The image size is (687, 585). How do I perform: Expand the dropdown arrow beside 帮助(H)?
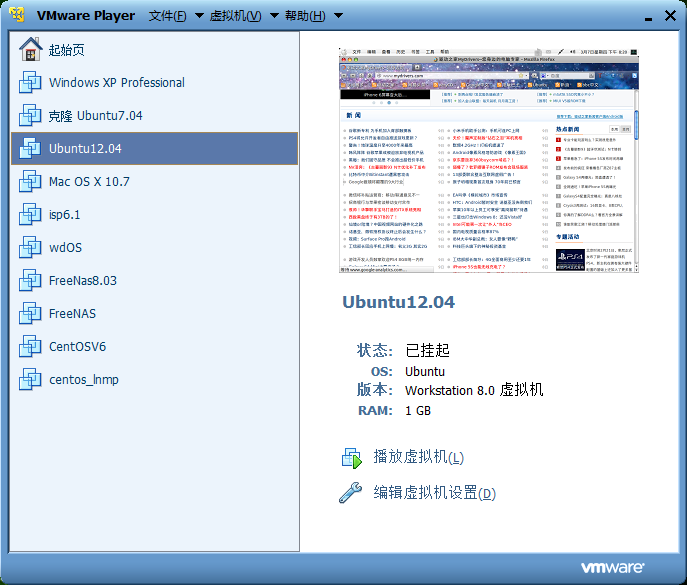pos(338,16)
